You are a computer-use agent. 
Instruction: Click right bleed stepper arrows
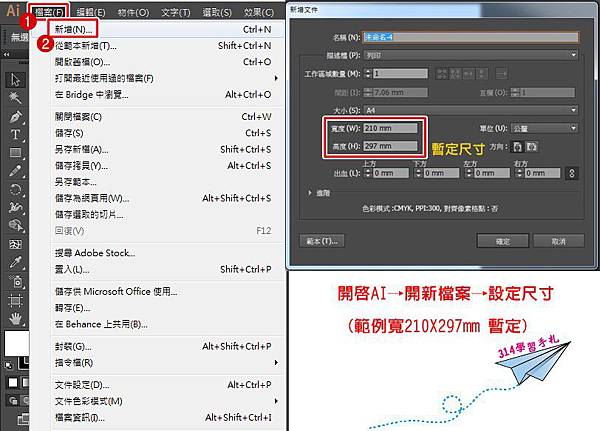point(519,173)
